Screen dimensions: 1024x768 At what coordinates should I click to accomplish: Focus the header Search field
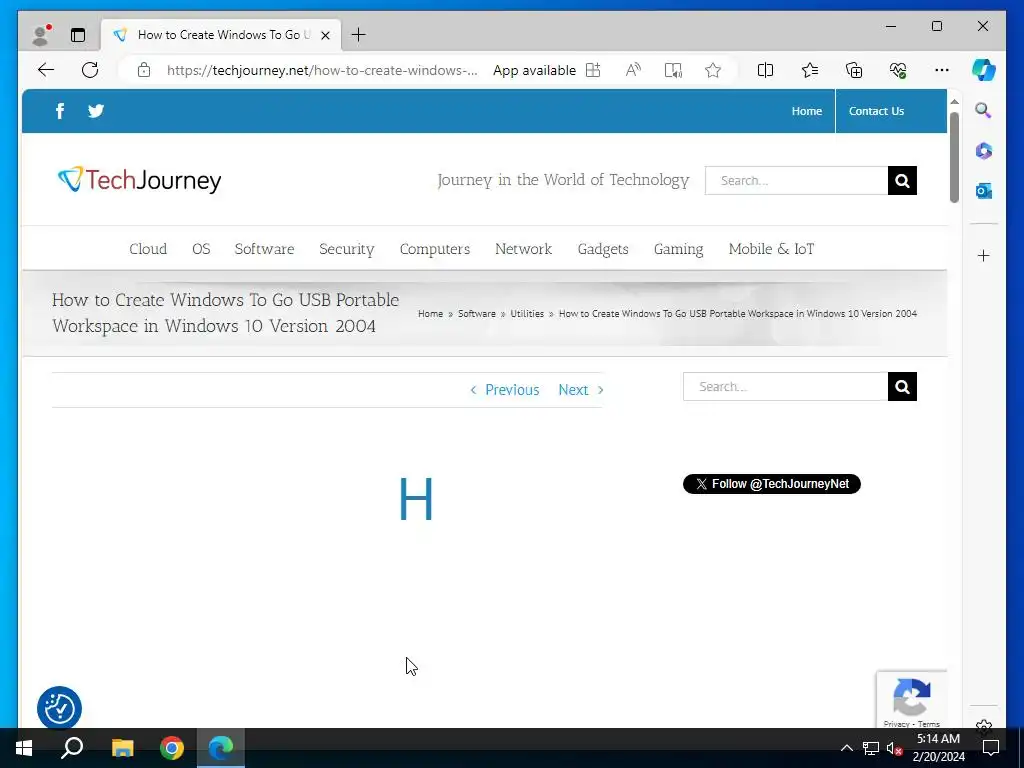pyautogui.click(x=796, y=180)
